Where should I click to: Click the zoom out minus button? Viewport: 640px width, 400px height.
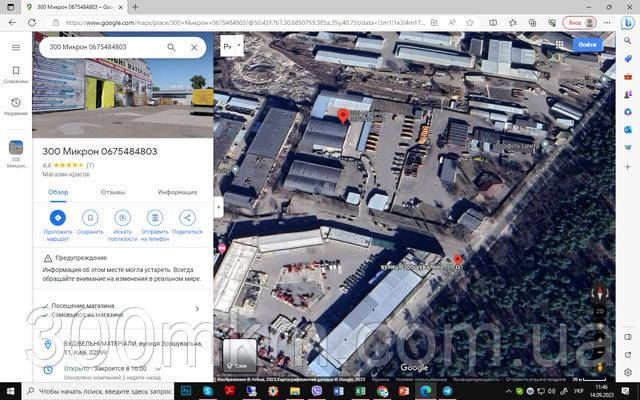600,352
